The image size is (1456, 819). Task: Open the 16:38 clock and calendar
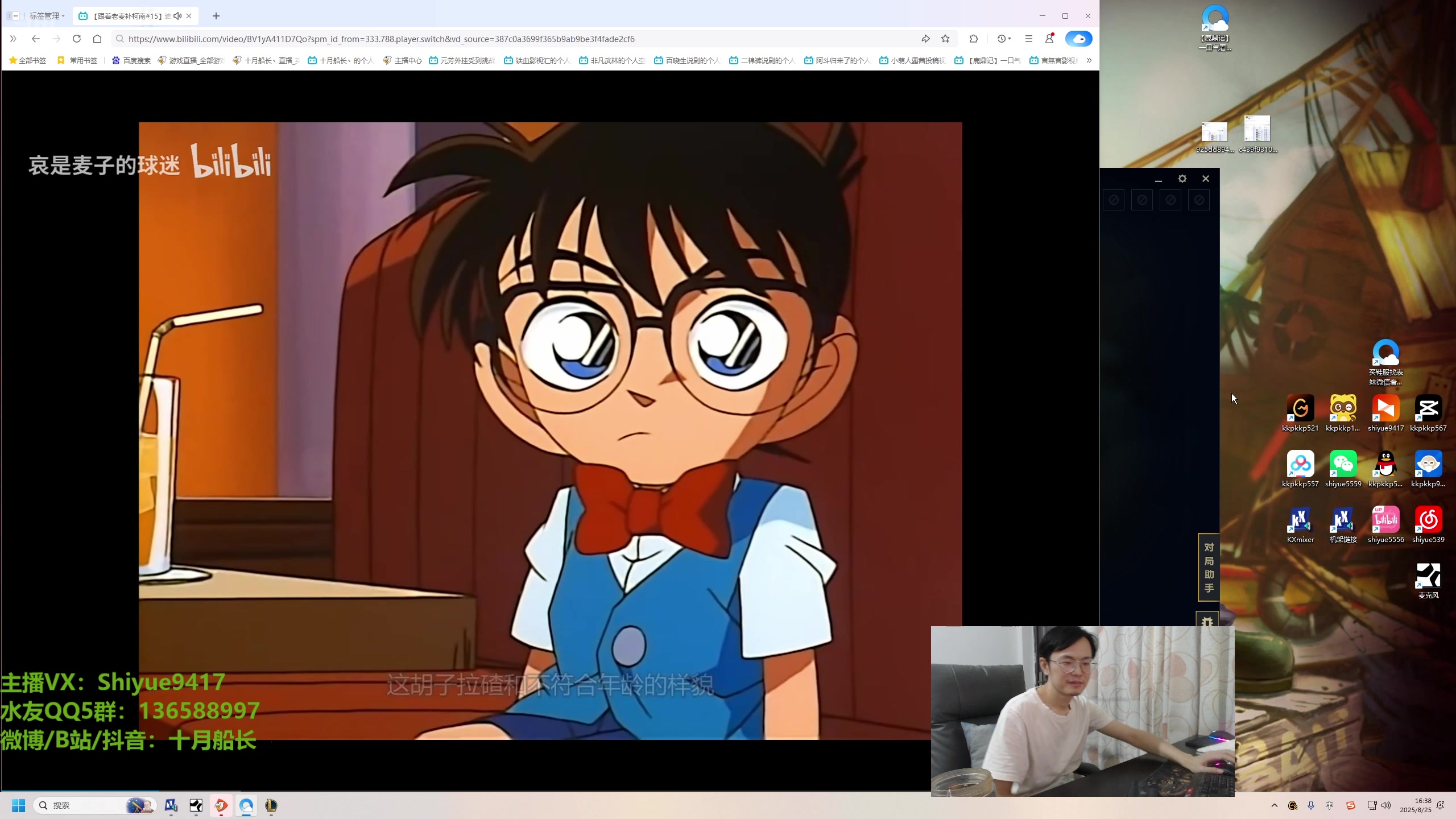(1416, 805)
